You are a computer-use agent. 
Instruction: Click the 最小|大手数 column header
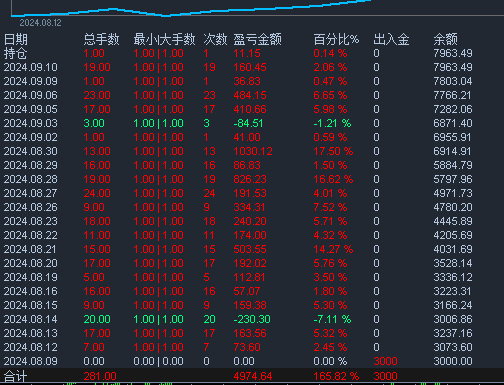pyautogui.click(x=164, y=39)
